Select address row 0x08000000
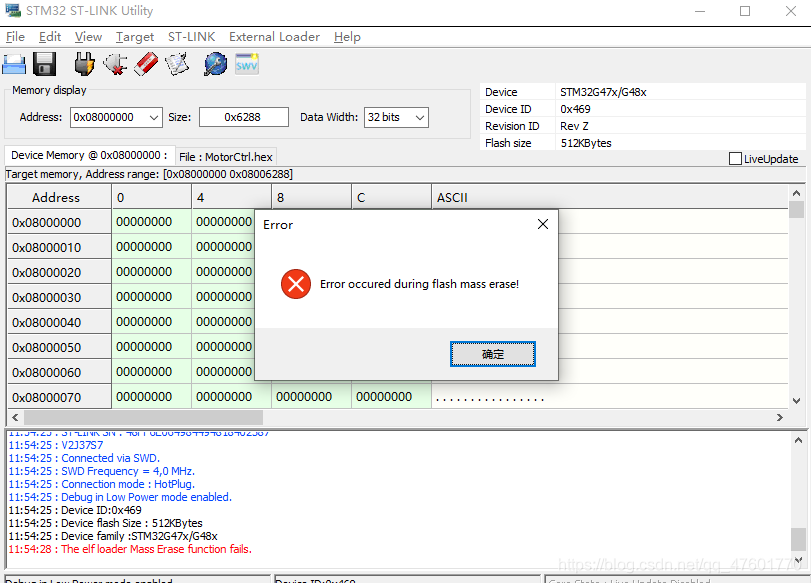The width and height of the screenshot is (811, 583). coord(59,222)
